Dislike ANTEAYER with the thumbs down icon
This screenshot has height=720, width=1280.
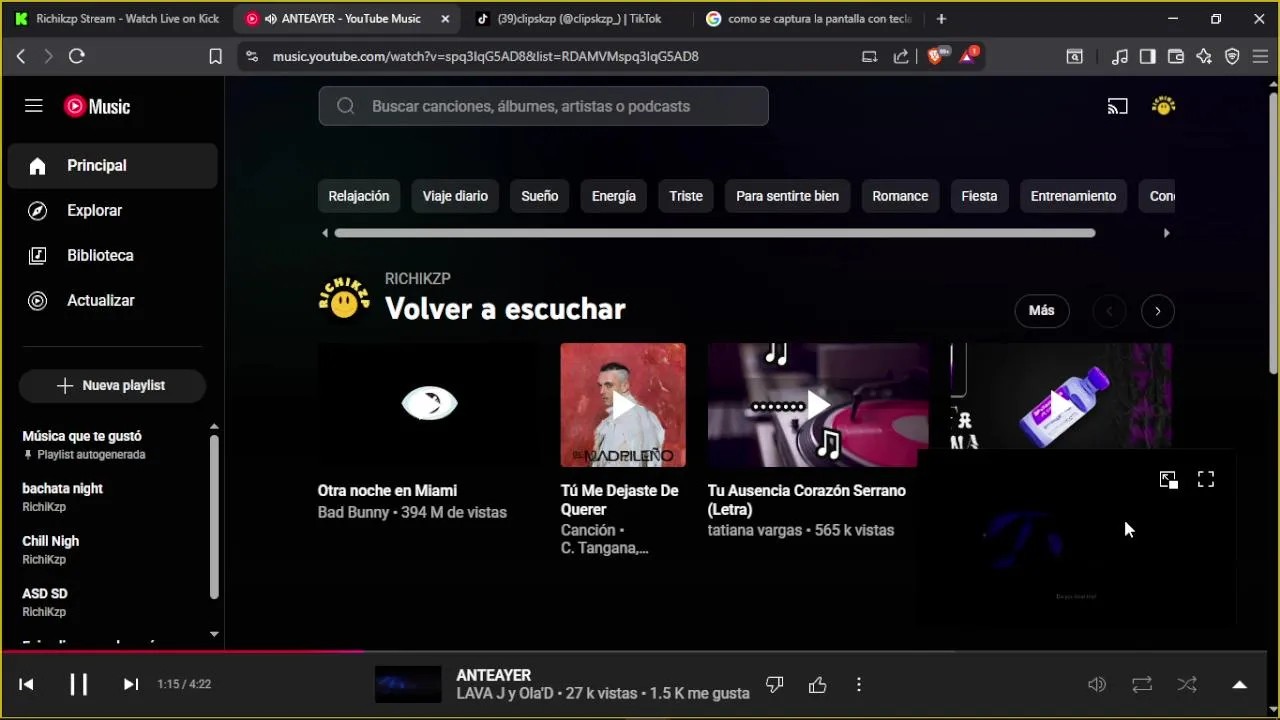point(774,684)
